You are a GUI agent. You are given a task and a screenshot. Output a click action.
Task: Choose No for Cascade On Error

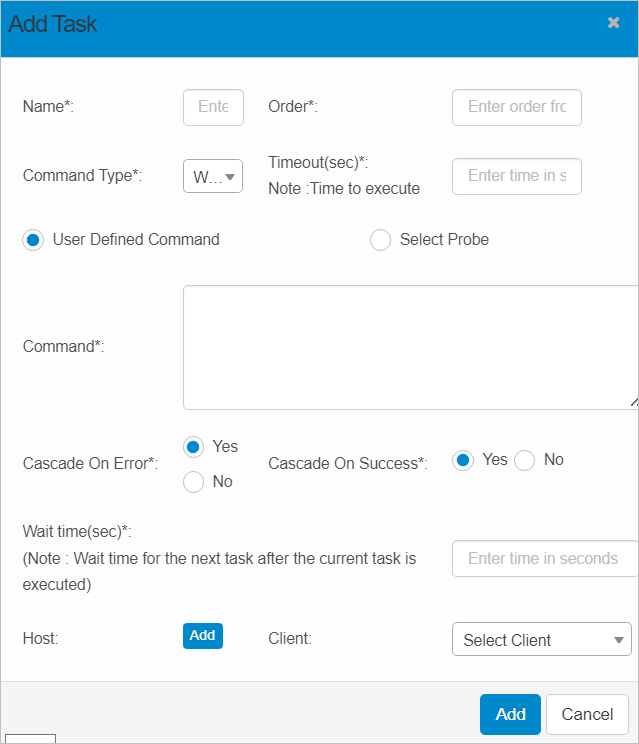coord(194,482)
